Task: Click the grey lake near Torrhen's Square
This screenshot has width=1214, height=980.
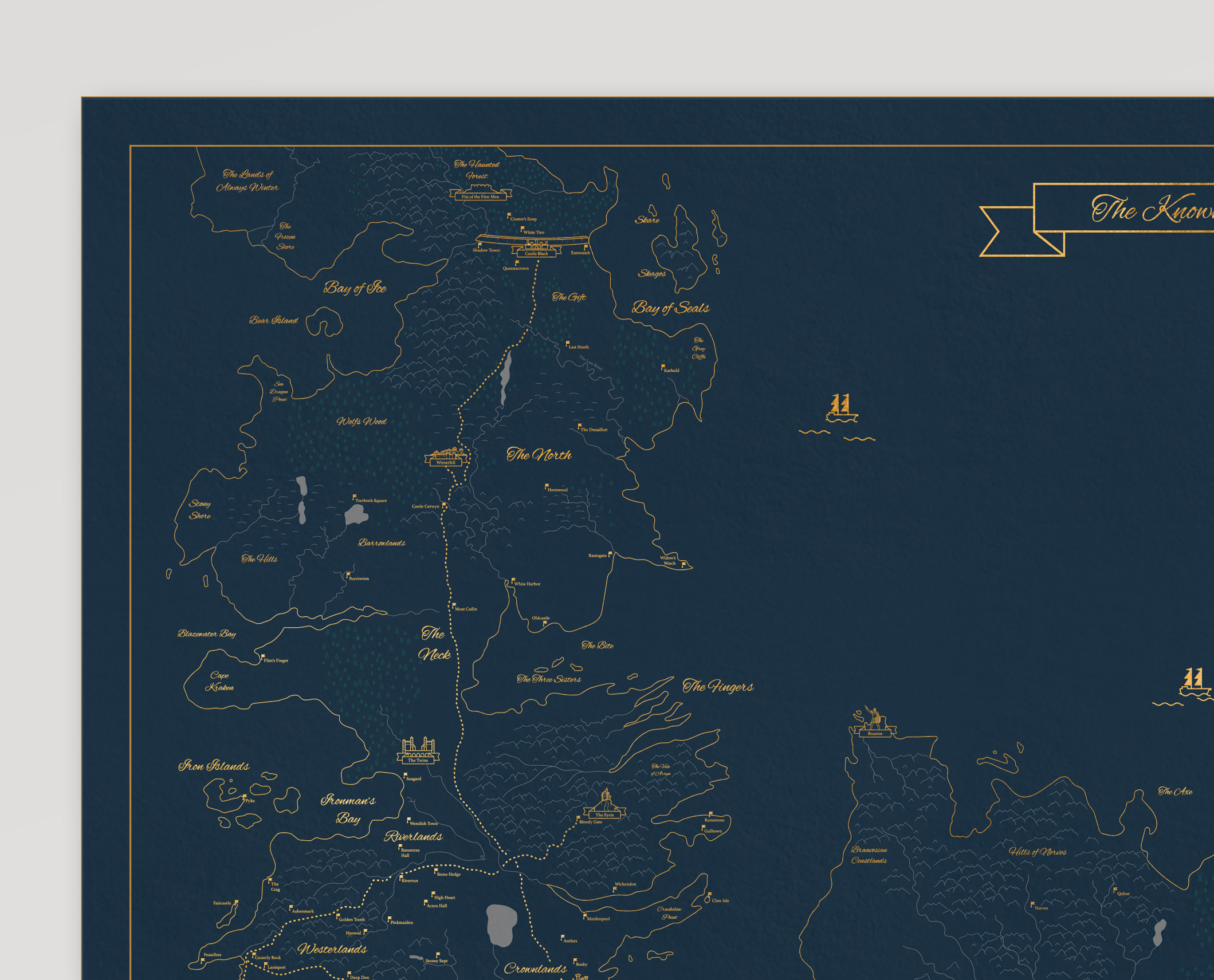Action: [x=356, y=515]
